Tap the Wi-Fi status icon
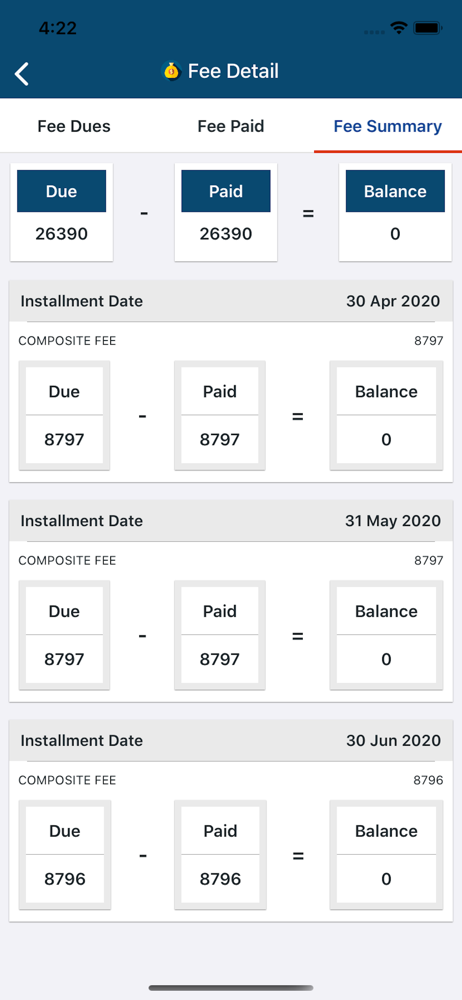The image size is (462, 1000). pyautogui.click(x=399, y=28)
